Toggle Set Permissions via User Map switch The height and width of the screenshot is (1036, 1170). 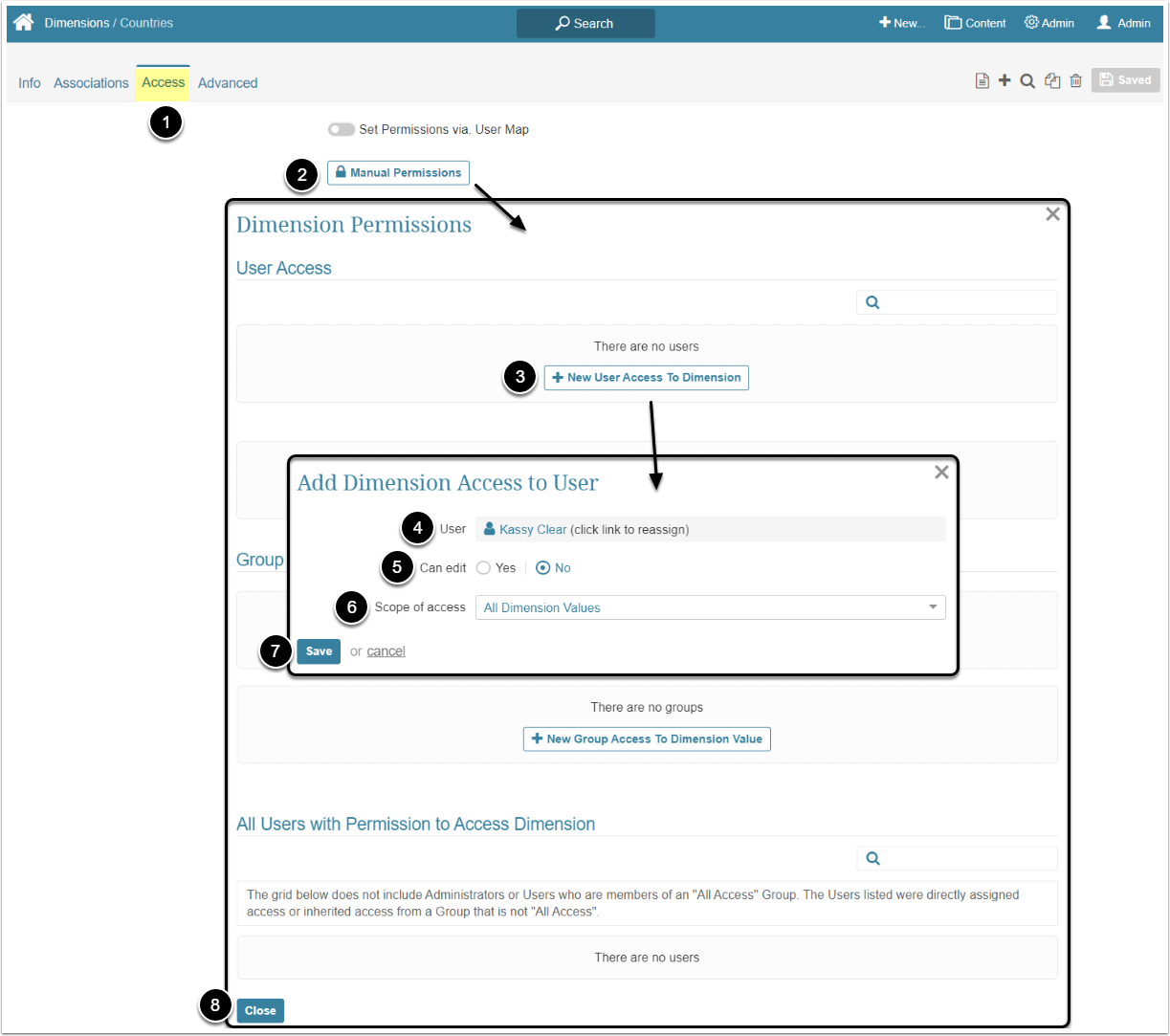(x=341, y=129)
